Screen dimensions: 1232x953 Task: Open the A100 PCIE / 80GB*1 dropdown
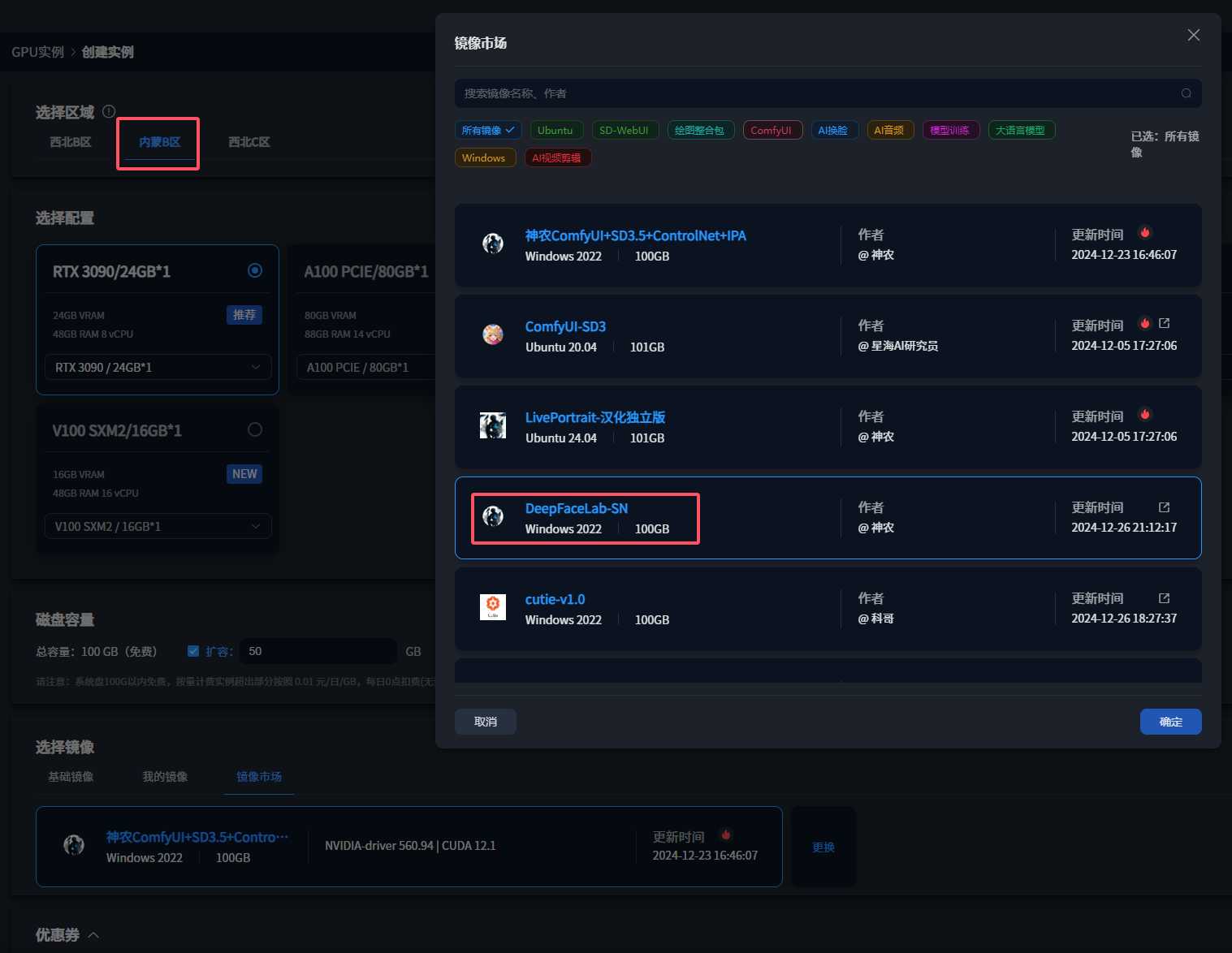click(x=365, y=368)
